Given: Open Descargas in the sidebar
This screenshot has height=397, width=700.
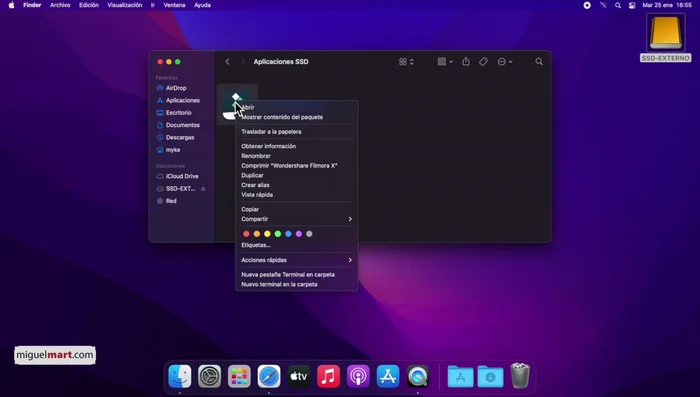Looking at the screenshot, I should 181,138.
